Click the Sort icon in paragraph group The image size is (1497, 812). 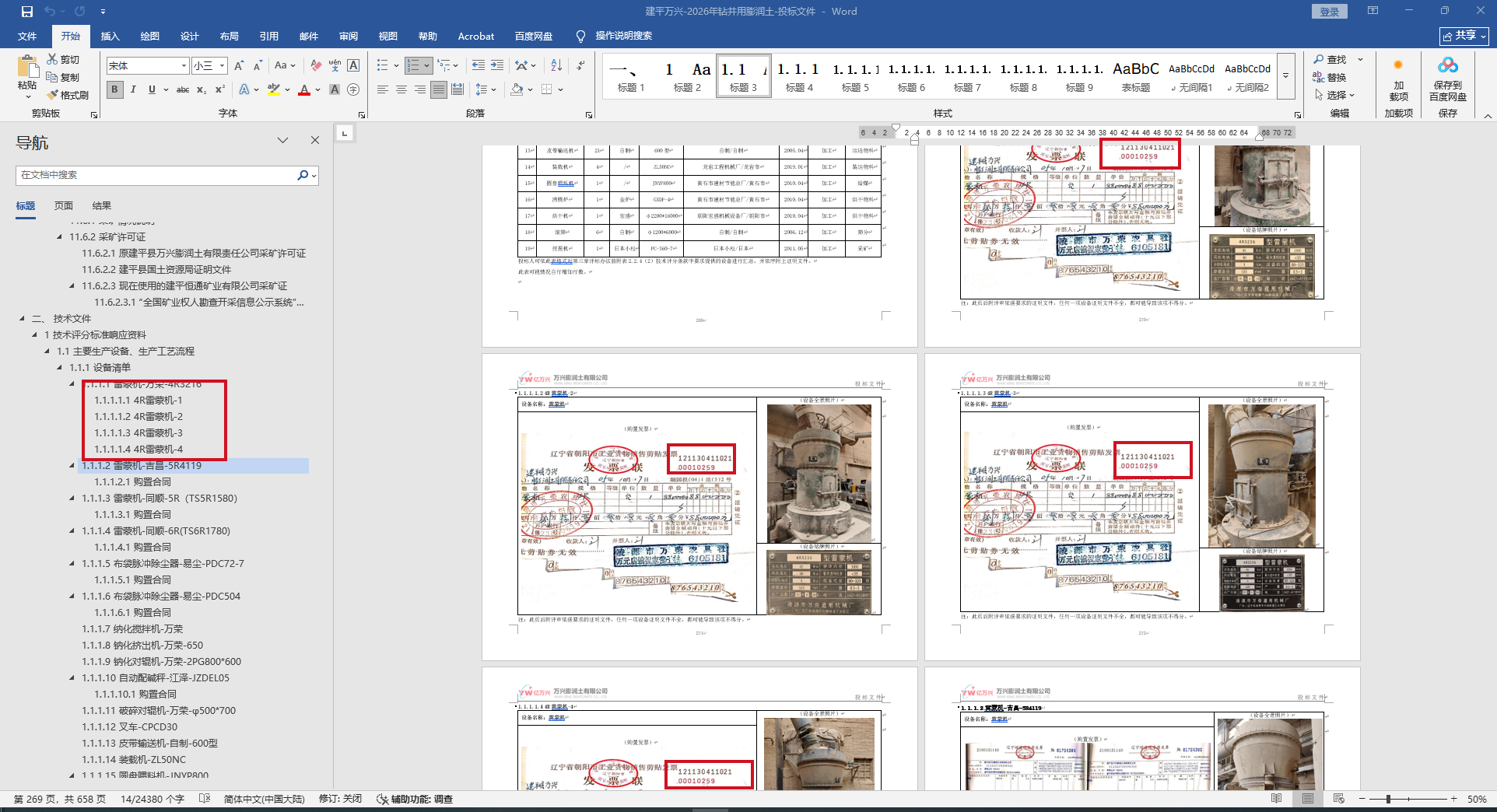556,65
